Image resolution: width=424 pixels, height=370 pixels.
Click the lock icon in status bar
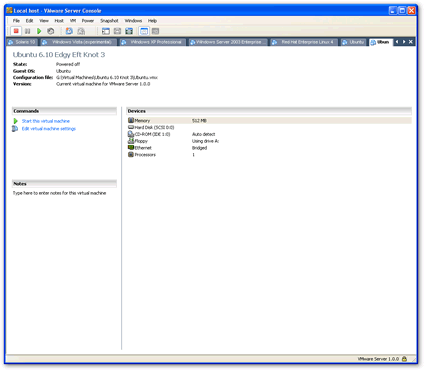point(404,359)
